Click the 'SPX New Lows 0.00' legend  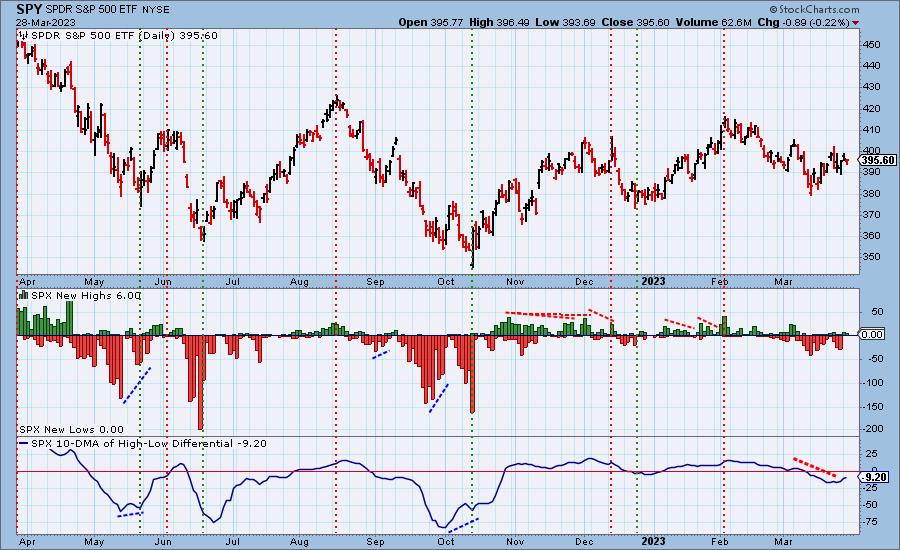[x=71, y=429]
